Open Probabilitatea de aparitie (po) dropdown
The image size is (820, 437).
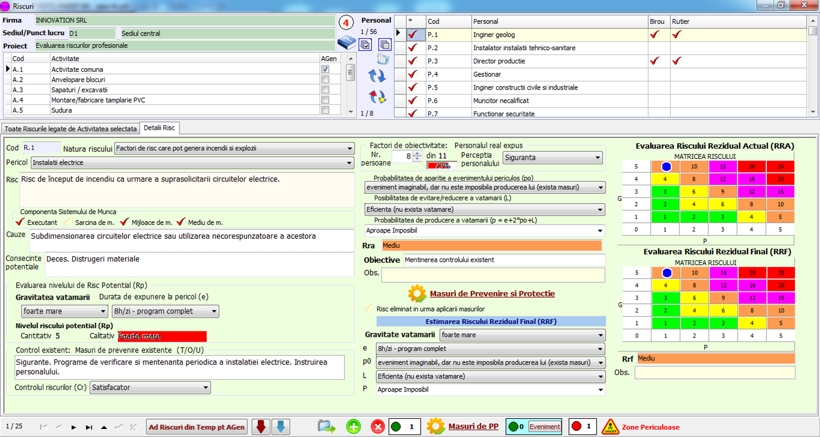[x=485, y=187]
